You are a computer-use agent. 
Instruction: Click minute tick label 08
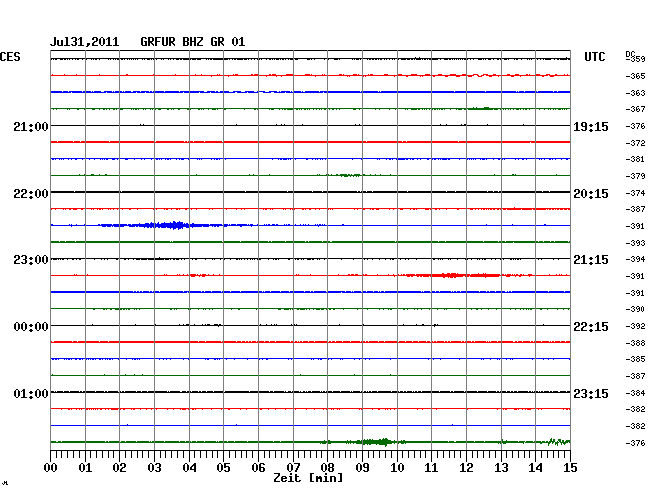(327, 468)
